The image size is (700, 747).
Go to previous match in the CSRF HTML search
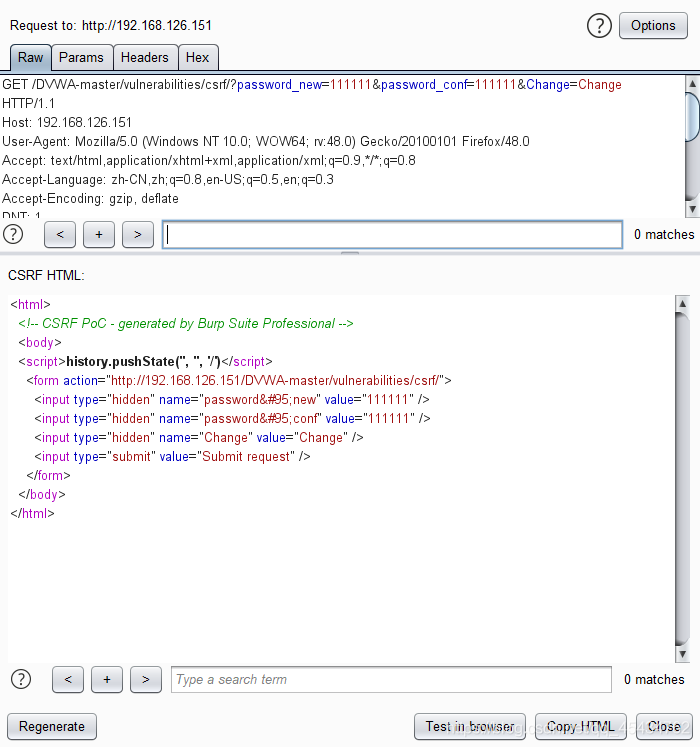(68, 679)
